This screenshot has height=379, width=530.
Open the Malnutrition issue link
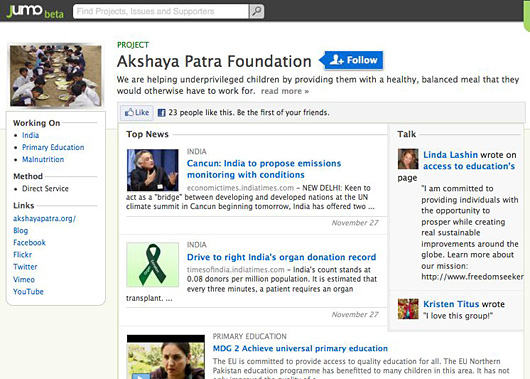[x=43, y=160]
